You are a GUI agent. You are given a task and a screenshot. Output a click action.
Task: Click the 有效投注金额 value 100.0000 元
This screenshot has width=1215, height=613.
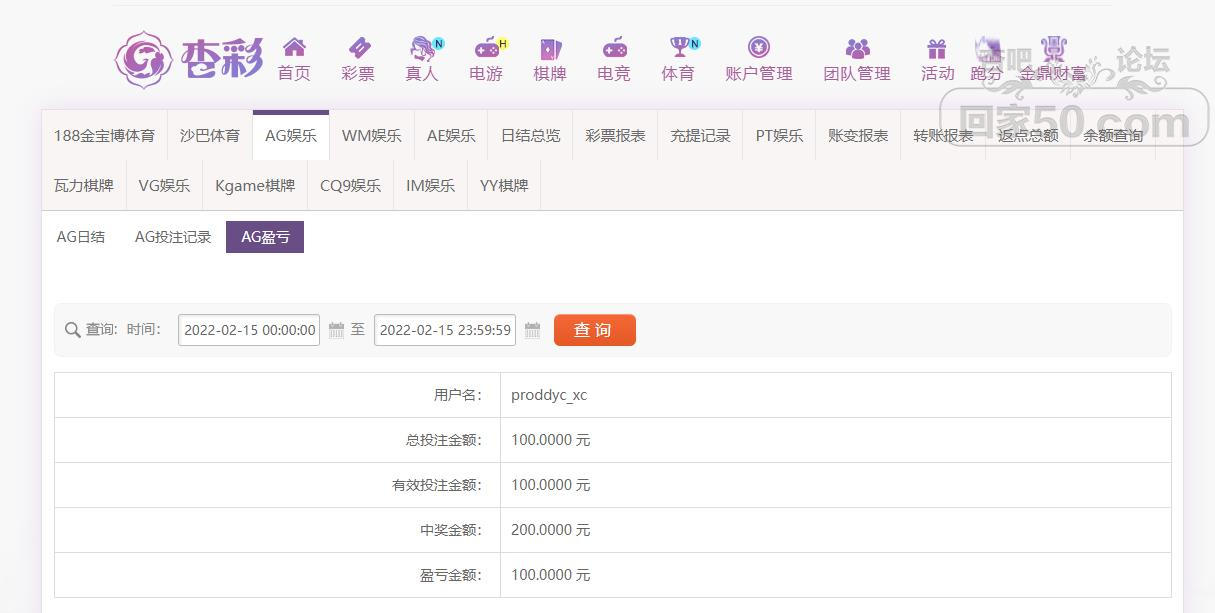551,485
